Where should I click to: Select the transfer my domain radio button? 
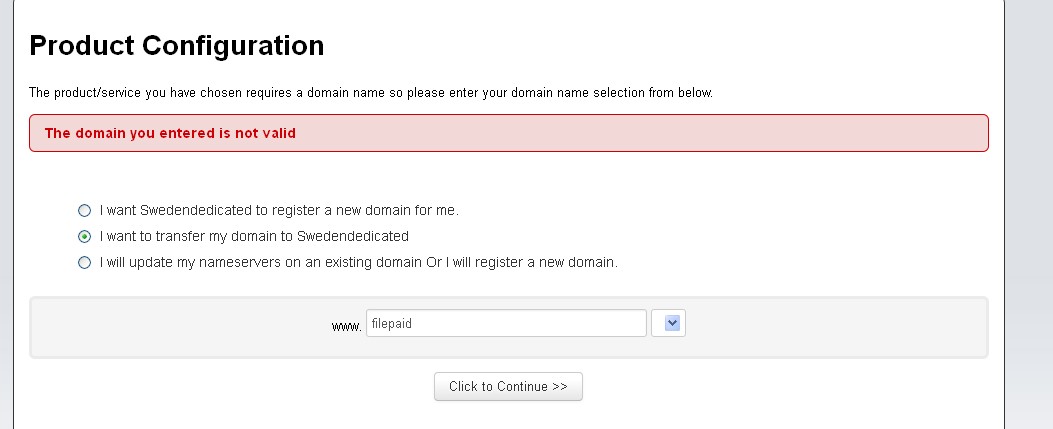click(84, 237)
